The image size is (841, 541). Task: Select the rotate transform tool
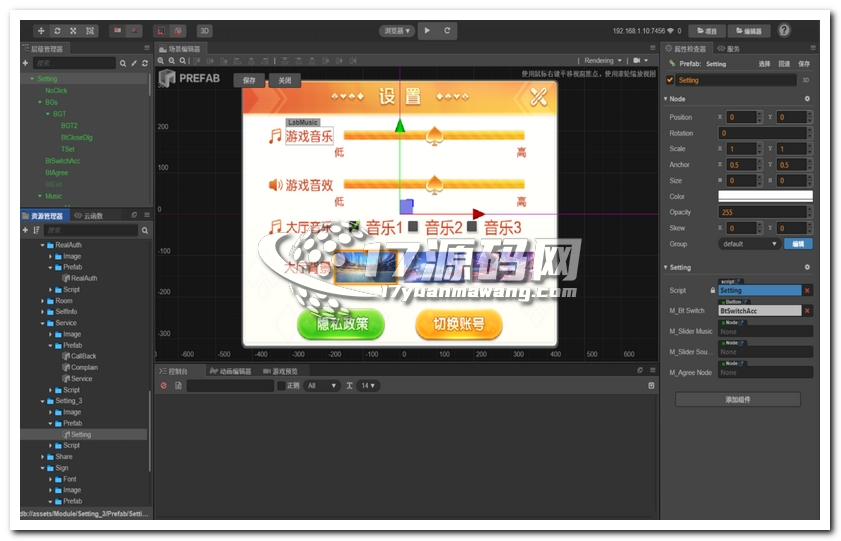pos(57,31)
